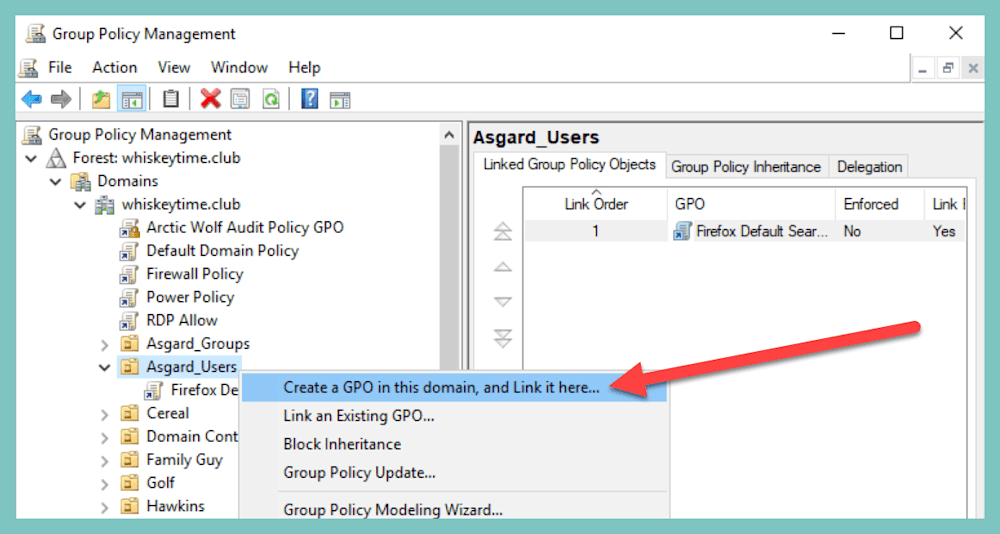Sort by the GPO column header
The width and height of the screenshot is (1000, 534).
(751, 204)
